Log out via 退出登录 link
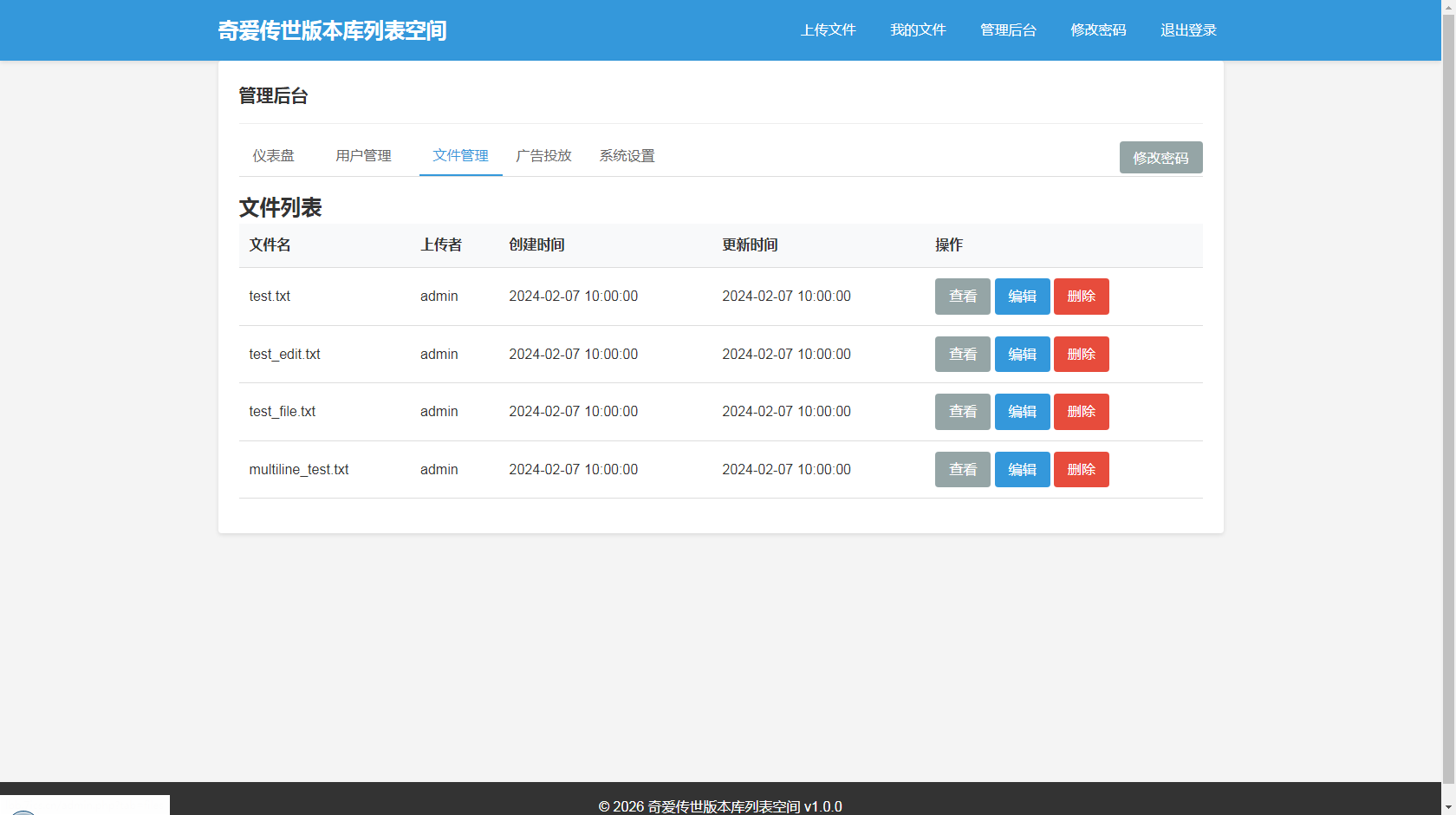Screen dimensions: 1456x815 tap(1188, 30)
